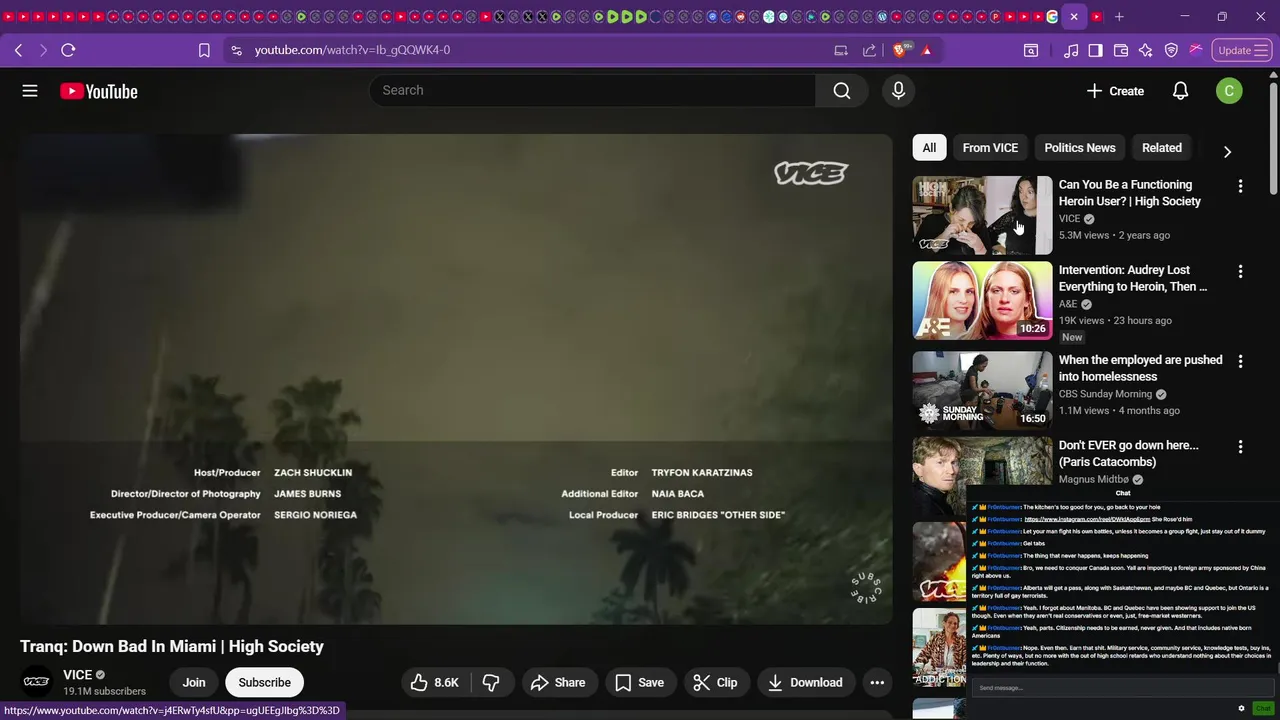Image resolution: width=1280 pixels, height=720 pixels.
Task: Go to YouTube home via logo
Action: (98, 91)
